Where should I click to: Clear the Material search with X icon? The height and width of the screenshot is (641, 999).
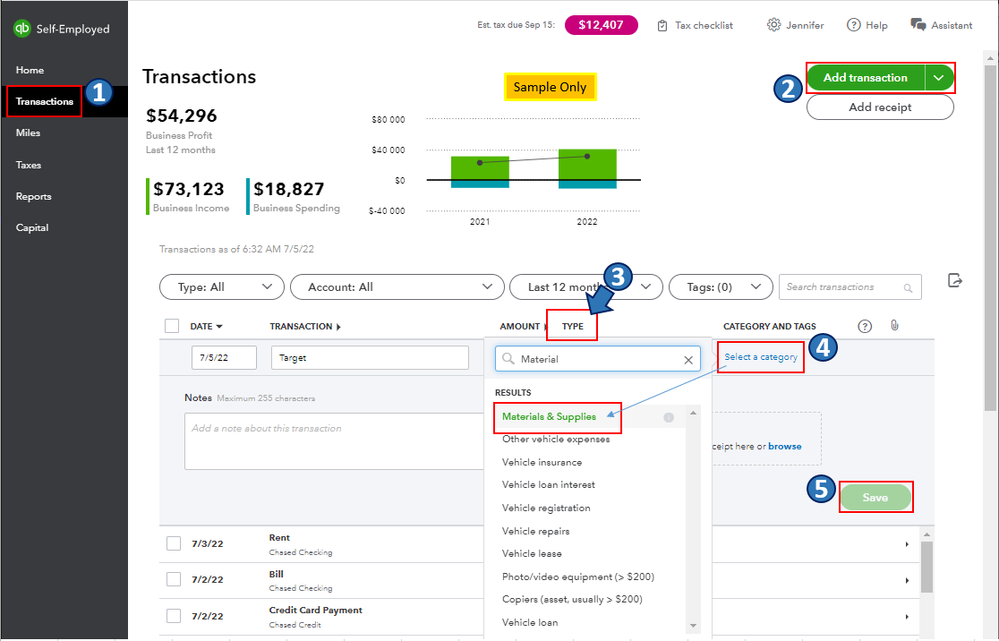point(688,359)
